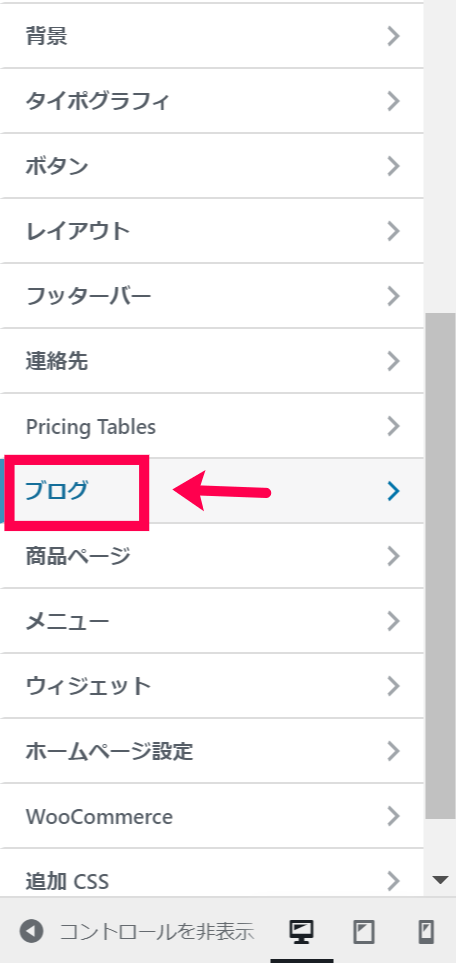
Task: Click chevron next to 追加 CSS
Action: [394, 881]
